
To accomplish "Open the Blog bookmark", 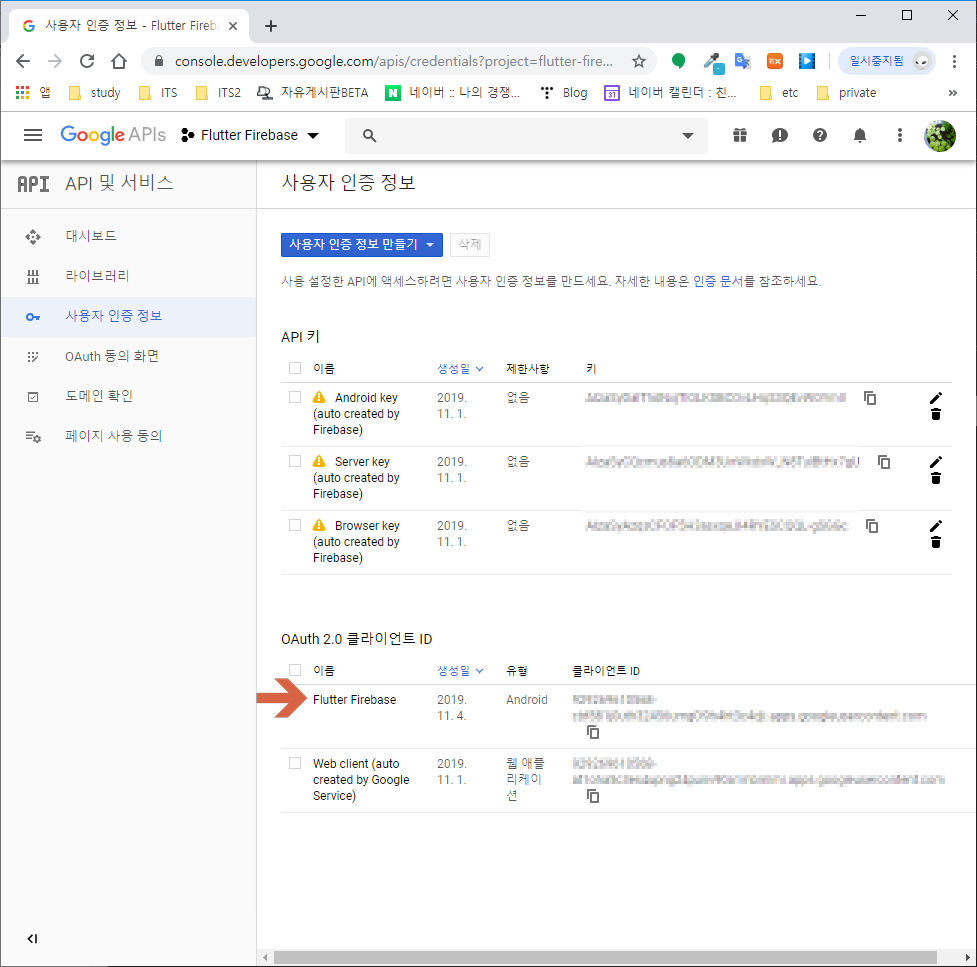I will click(565, 93).
